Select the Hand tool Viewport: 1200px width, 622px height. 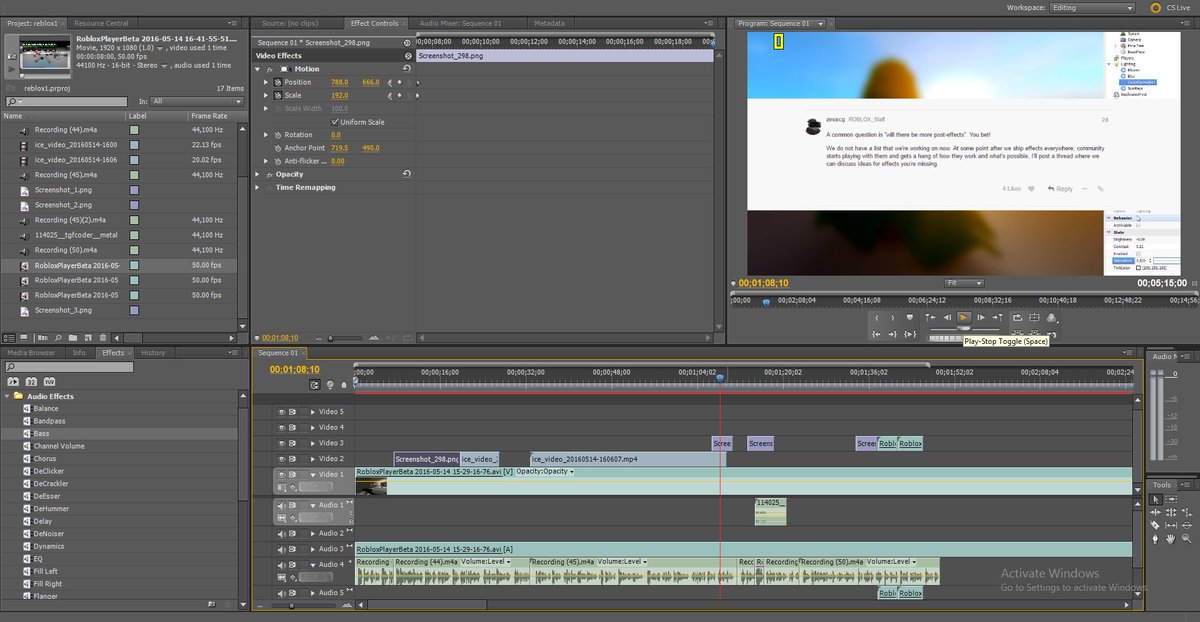[x=1171, y=539]
